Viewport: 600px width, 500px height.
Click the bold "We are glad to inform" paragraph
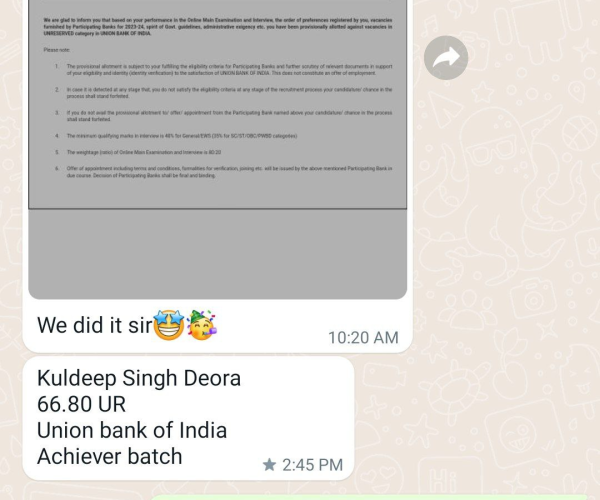[218, 27]
